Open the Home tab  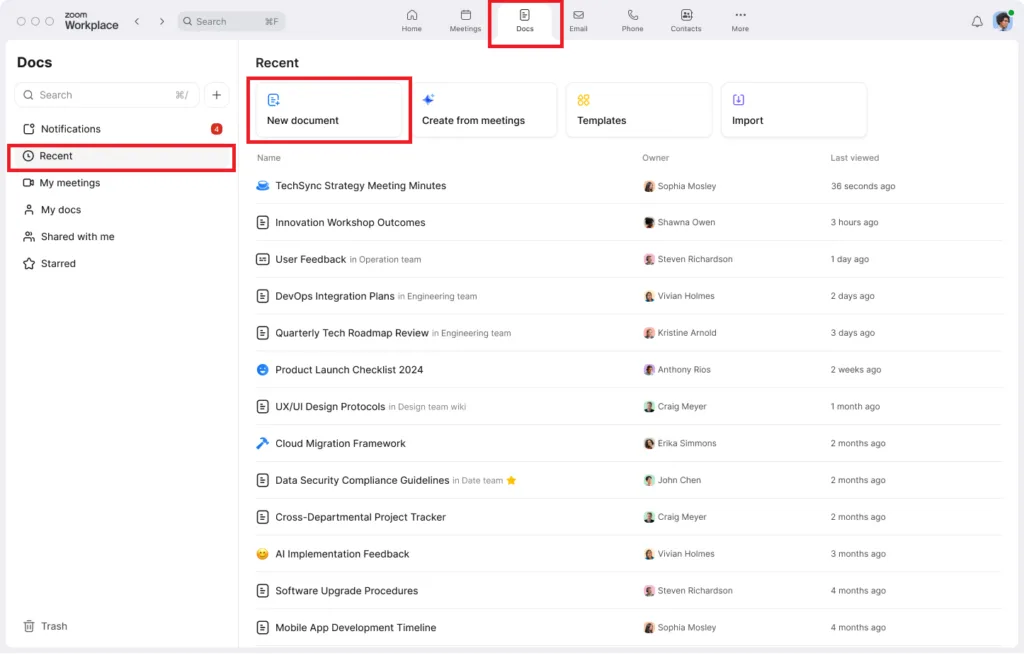pyautogui.click(x=412, y=21)
